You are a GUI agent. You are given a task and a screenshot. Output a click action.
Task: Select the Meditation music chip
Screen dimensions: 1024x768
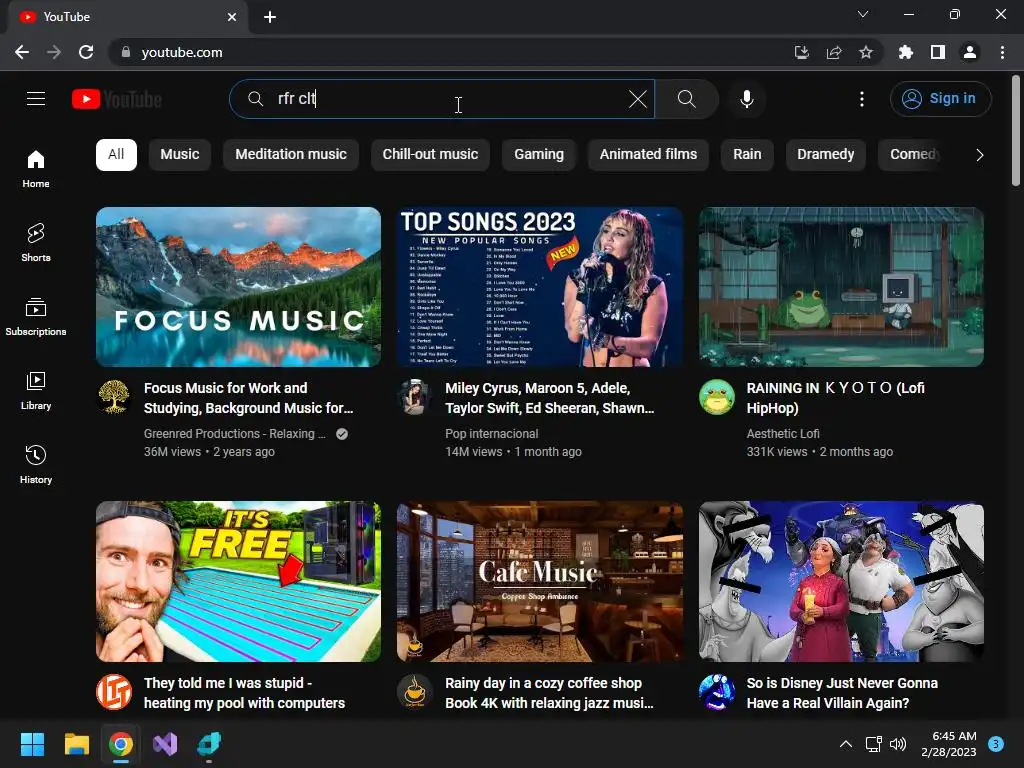[x=291, y=155]
